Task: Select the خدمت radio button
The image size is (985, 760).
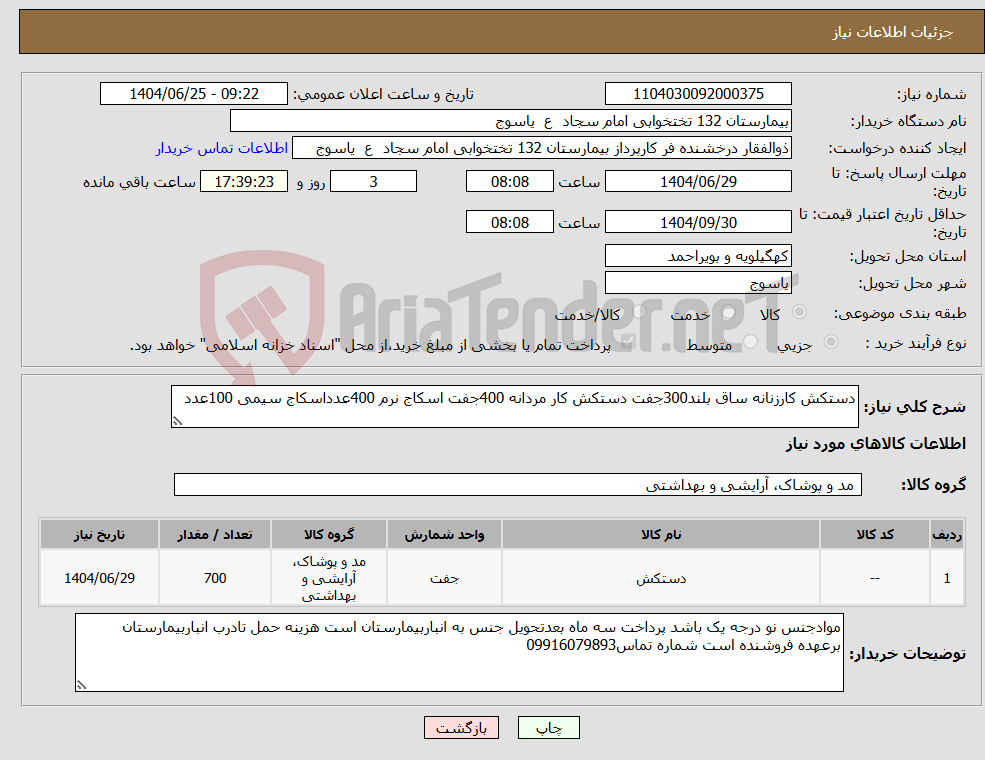Action: pyautogui.click(x=728, y=312)
